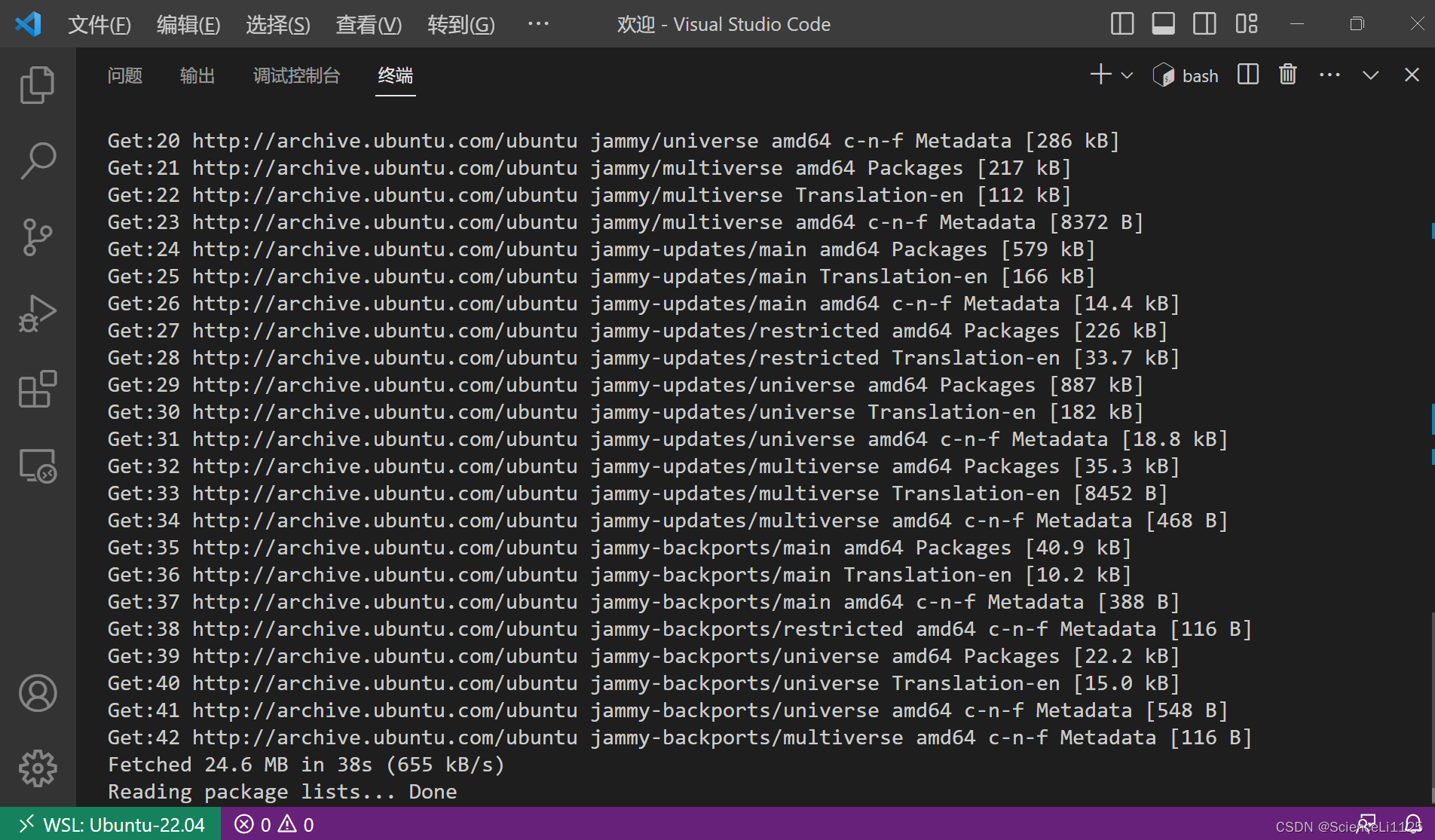Open the Extensions view
The height and width of the screenshot is (840, 1435).
click(x=37, y=389)
